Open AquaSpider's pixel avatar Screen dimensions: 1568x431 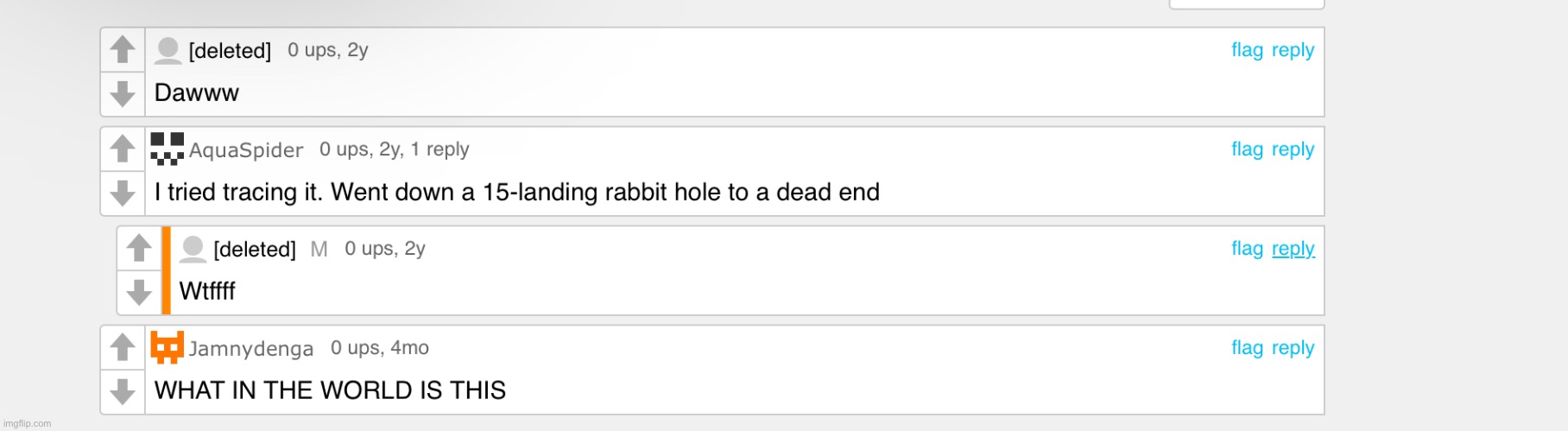pos(168,149)
